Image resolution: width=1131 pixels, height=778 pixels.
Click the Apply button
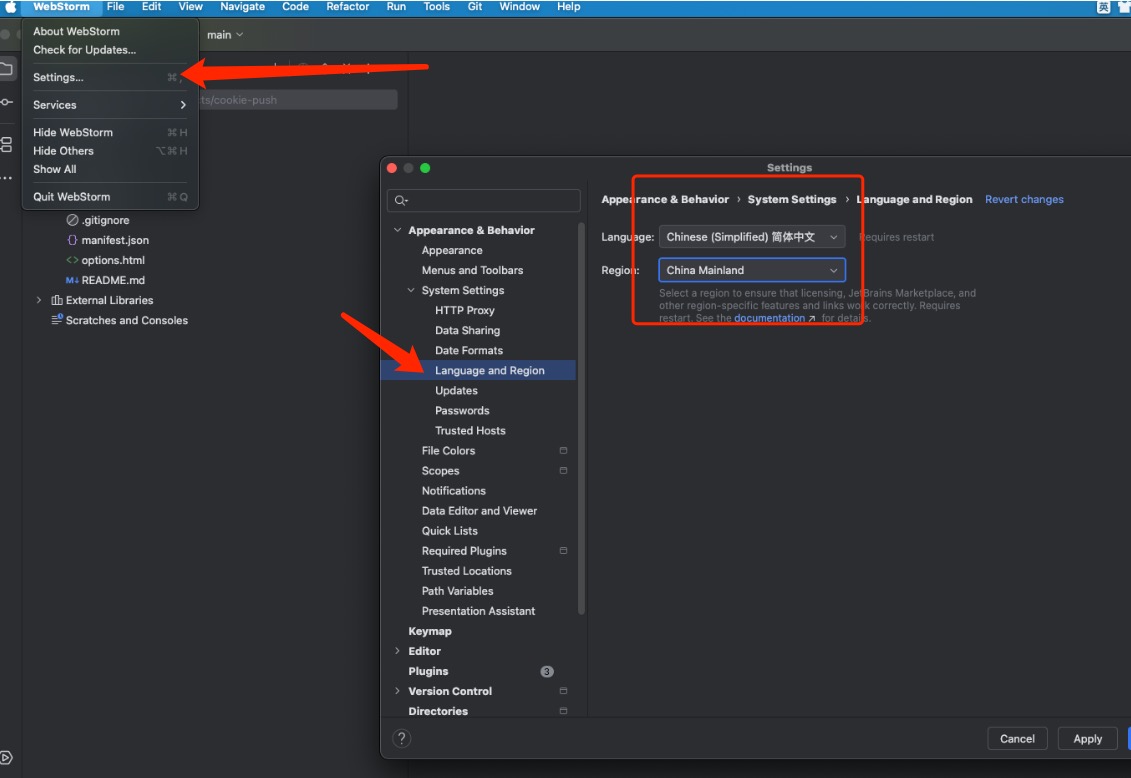[x=1087, y=739]
